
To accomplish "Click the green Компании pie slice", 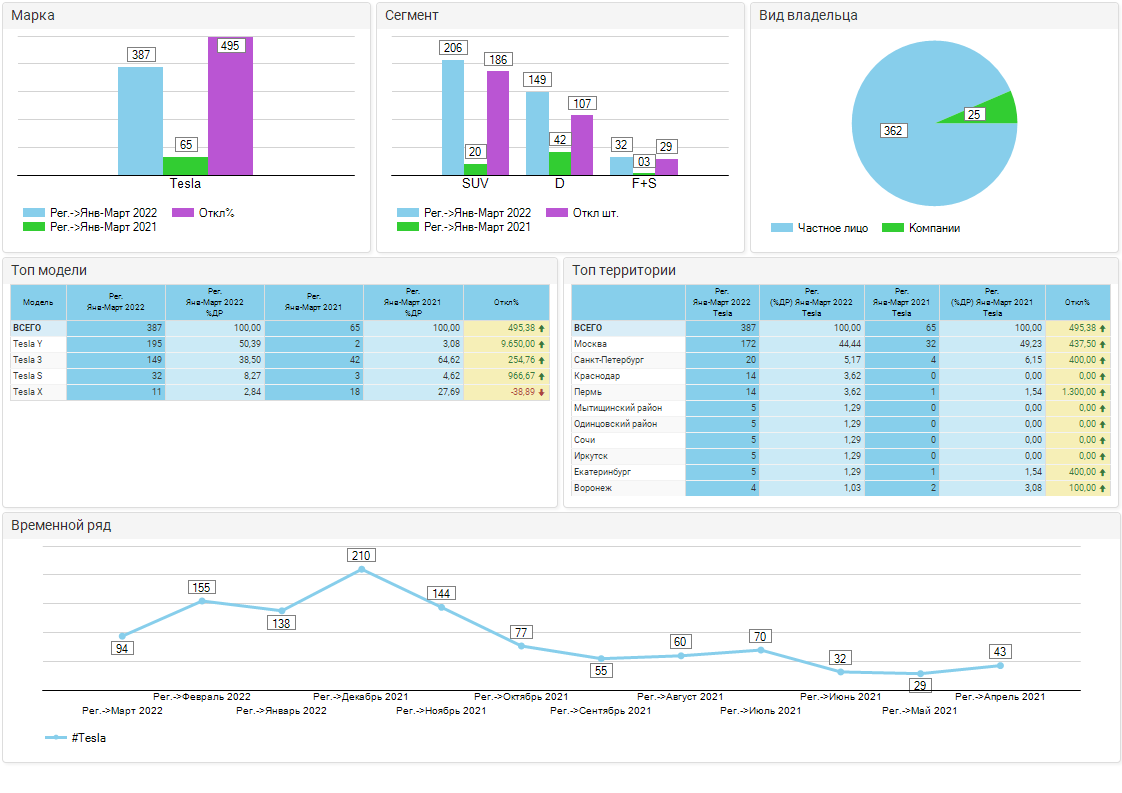I will tap(1001, 108).
